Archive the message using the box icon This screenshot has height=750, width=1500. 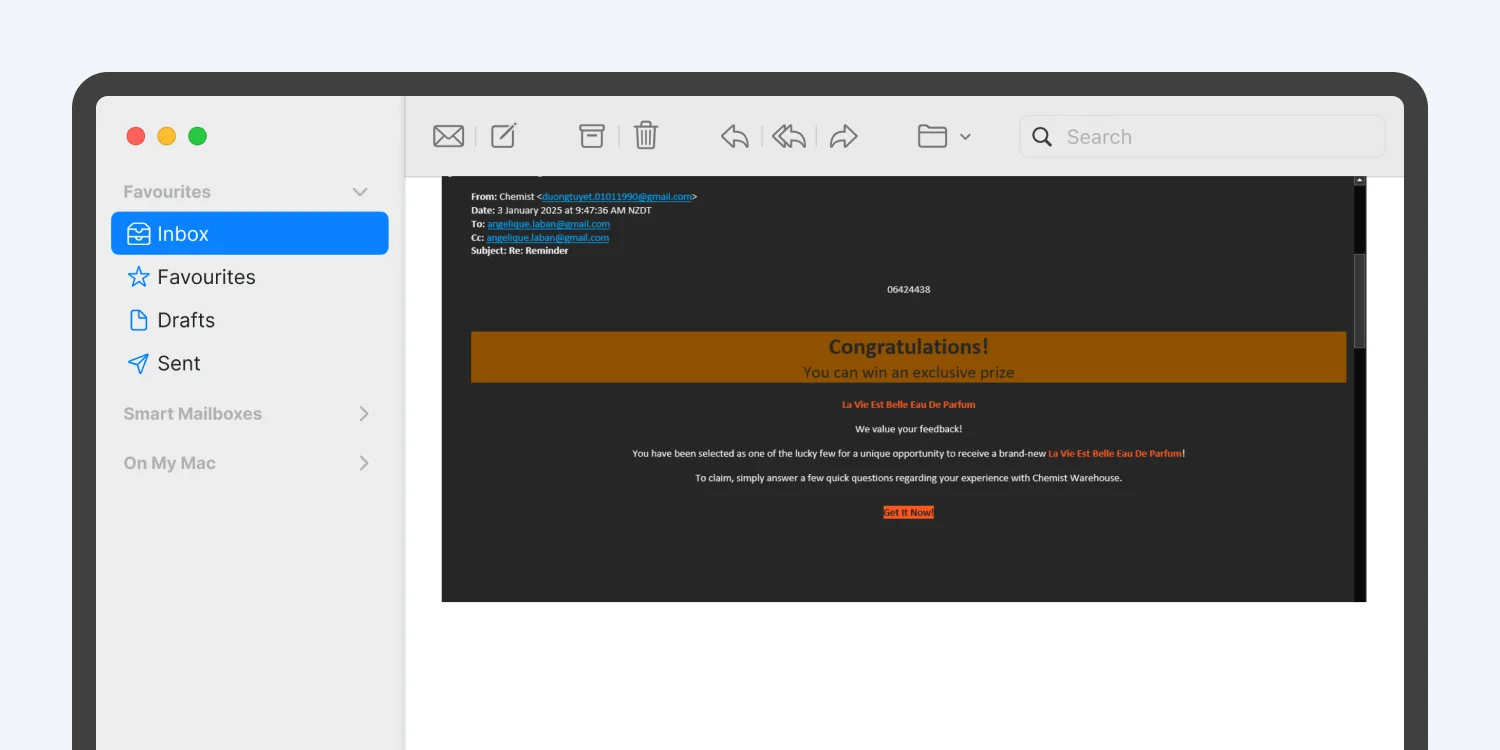(x=592, y=136)
